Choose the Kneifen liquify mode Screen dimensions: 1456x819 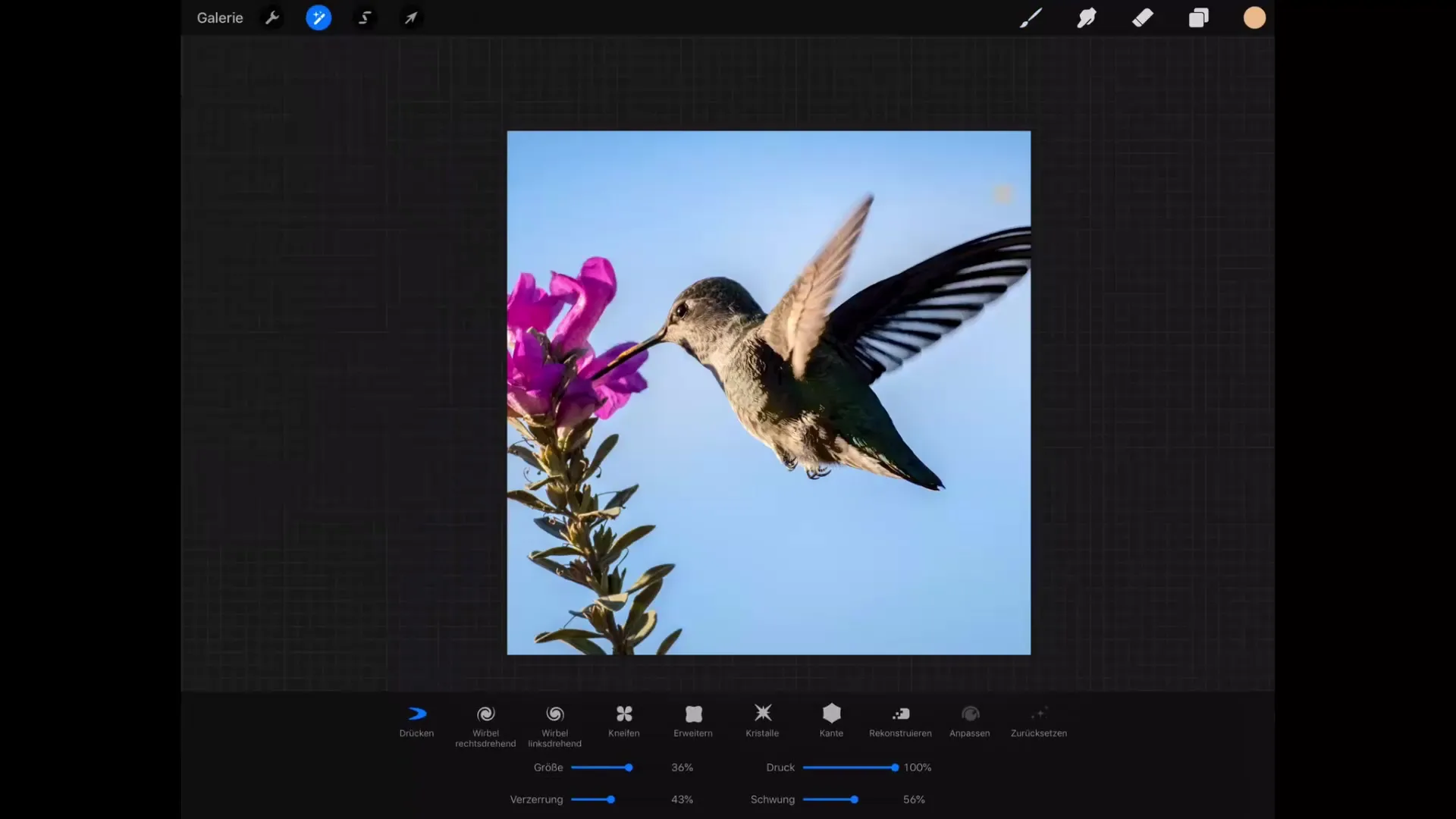624,722
